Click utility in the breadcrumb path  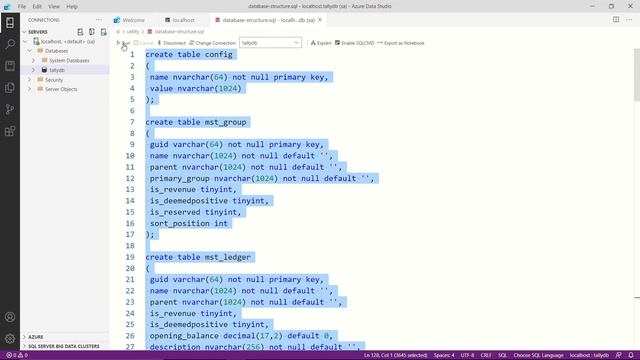(x=133, y=31)
